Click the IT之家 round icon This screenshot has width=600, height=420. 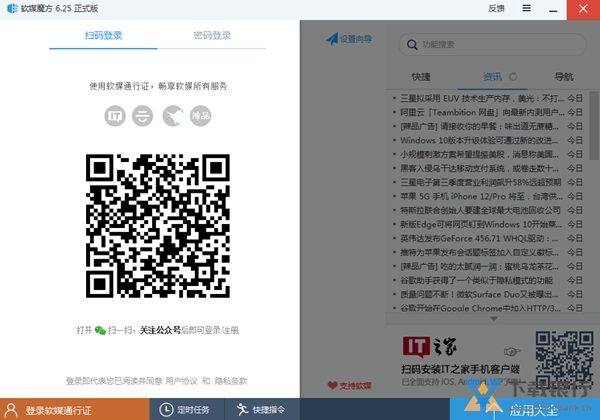point(116,116)
